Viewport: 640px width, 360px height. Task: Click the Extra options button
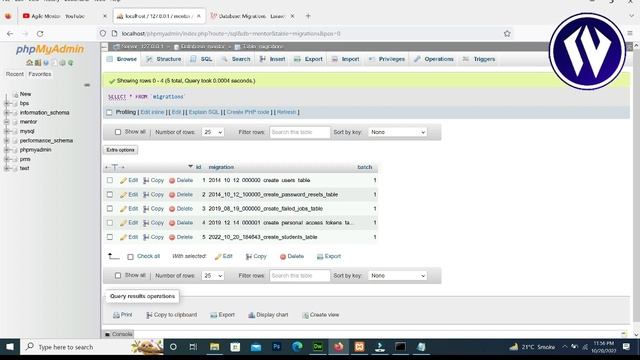[120, 150]
